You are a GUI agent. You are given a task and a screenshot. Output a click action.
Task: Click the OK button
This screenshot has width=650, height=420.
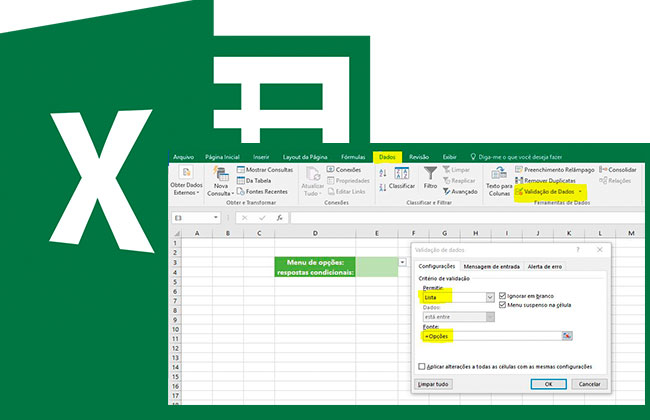pyautogui.click(x=548, y=384)
